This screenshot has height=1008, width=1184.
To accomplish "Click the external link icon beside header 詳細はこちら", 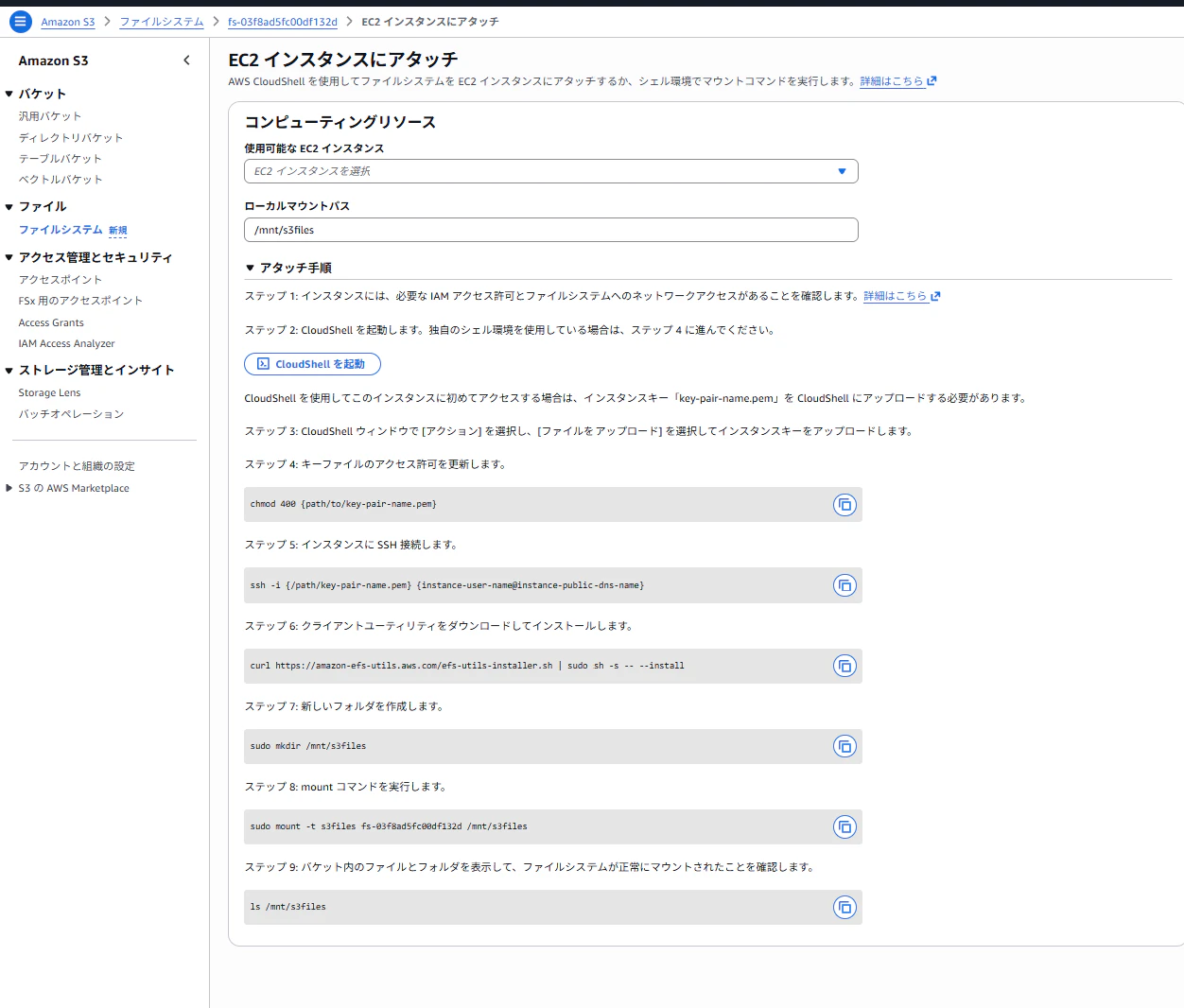I will click(932, 81).
